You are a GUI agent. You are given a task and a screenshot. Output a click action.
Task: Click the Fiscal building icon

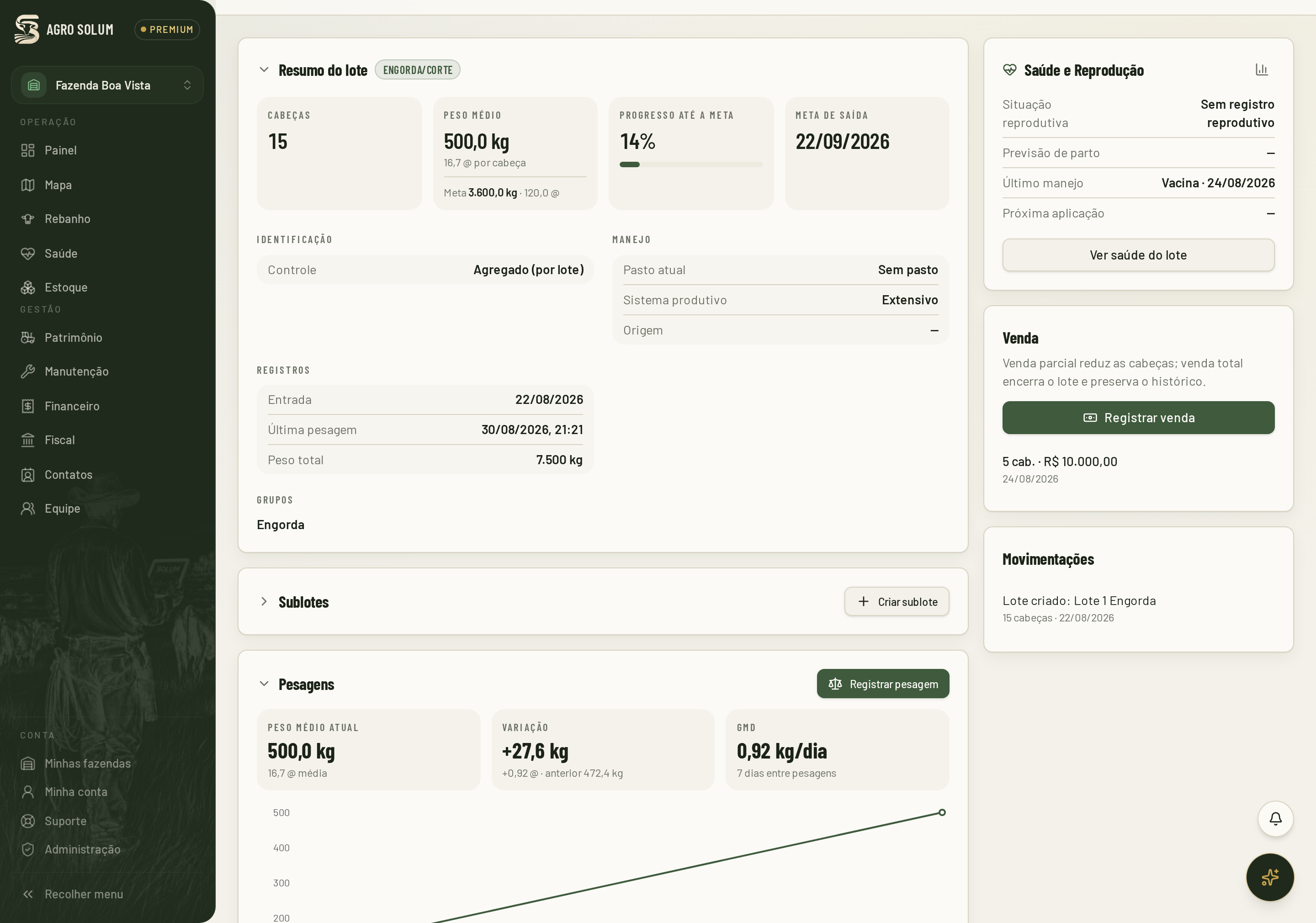(x=27, y=440)
